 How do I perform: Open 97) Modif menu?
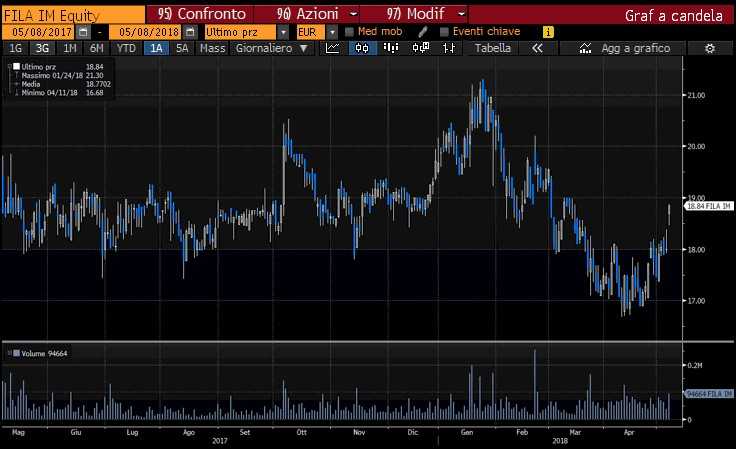415,15
